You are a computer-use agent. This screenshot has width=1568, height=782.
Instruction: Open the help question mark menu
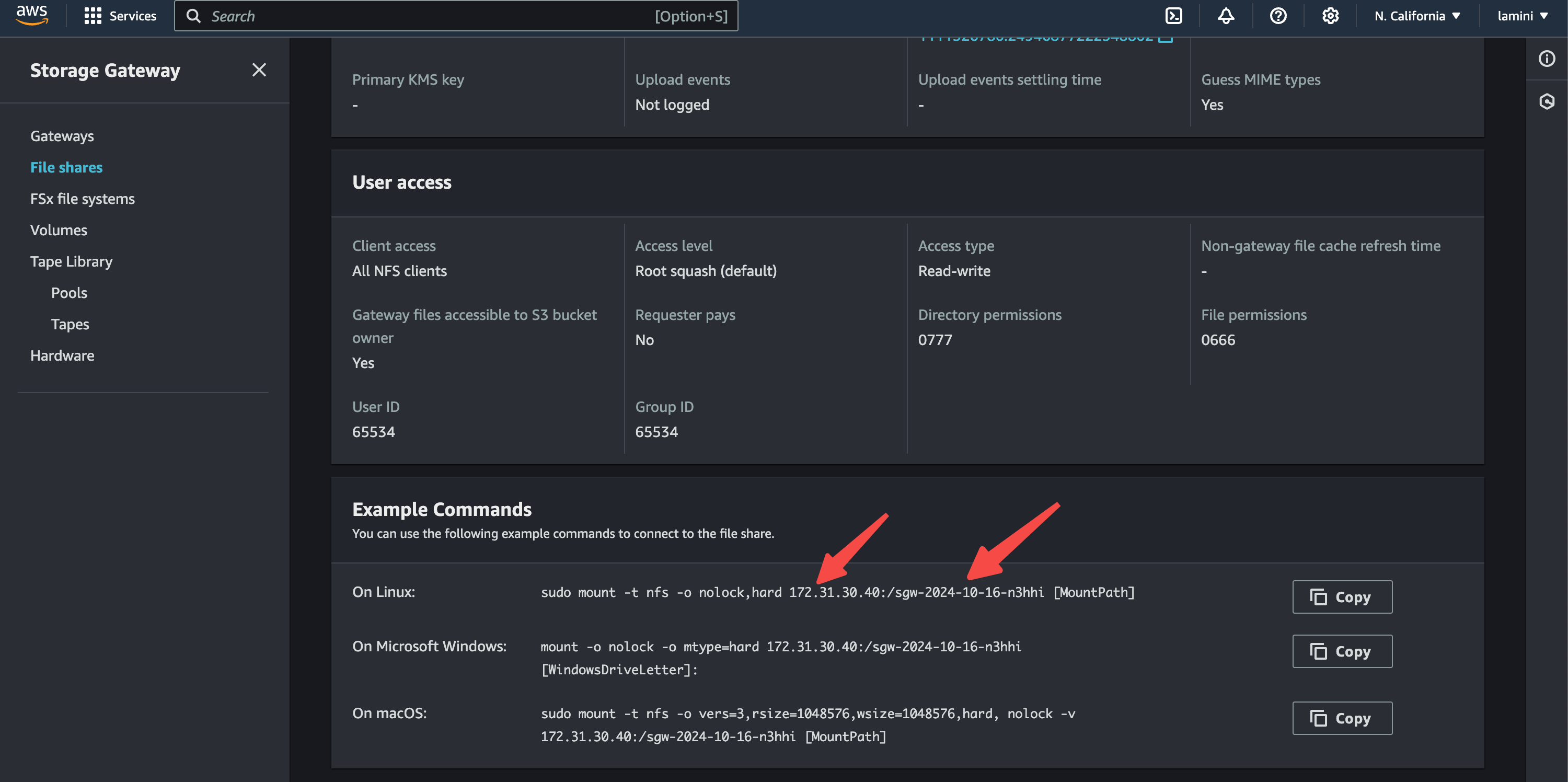(1277, 16)
